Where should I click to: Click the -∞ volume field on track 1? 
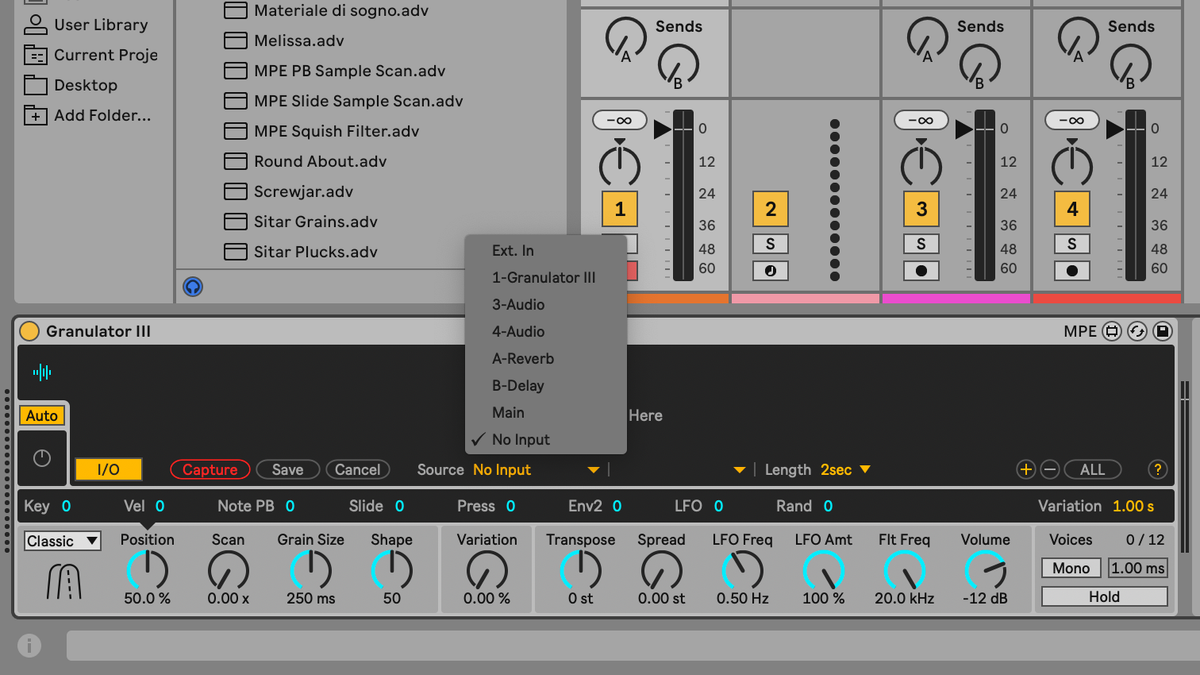click(619, 119)
